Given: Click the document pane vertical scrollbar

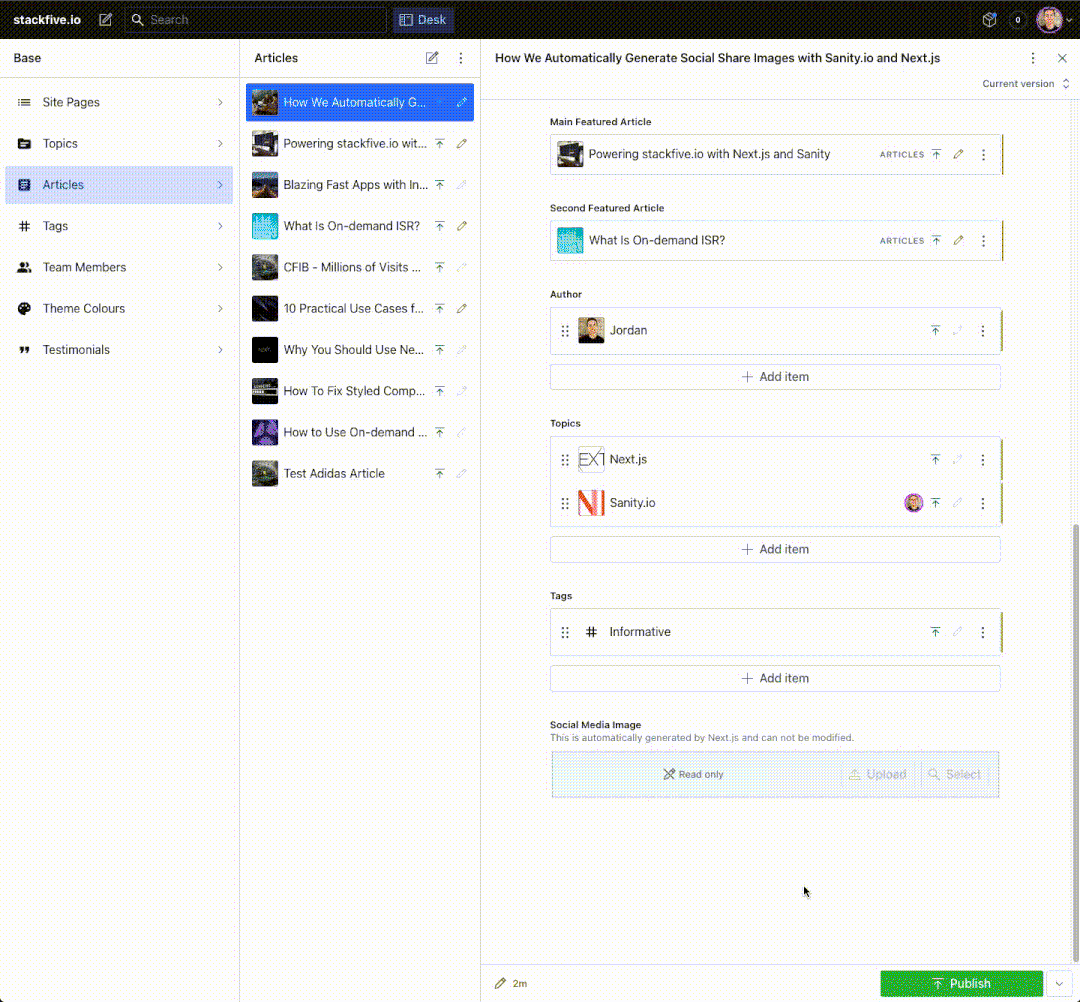Looking at the screenshot, I should pos(1074,742).
